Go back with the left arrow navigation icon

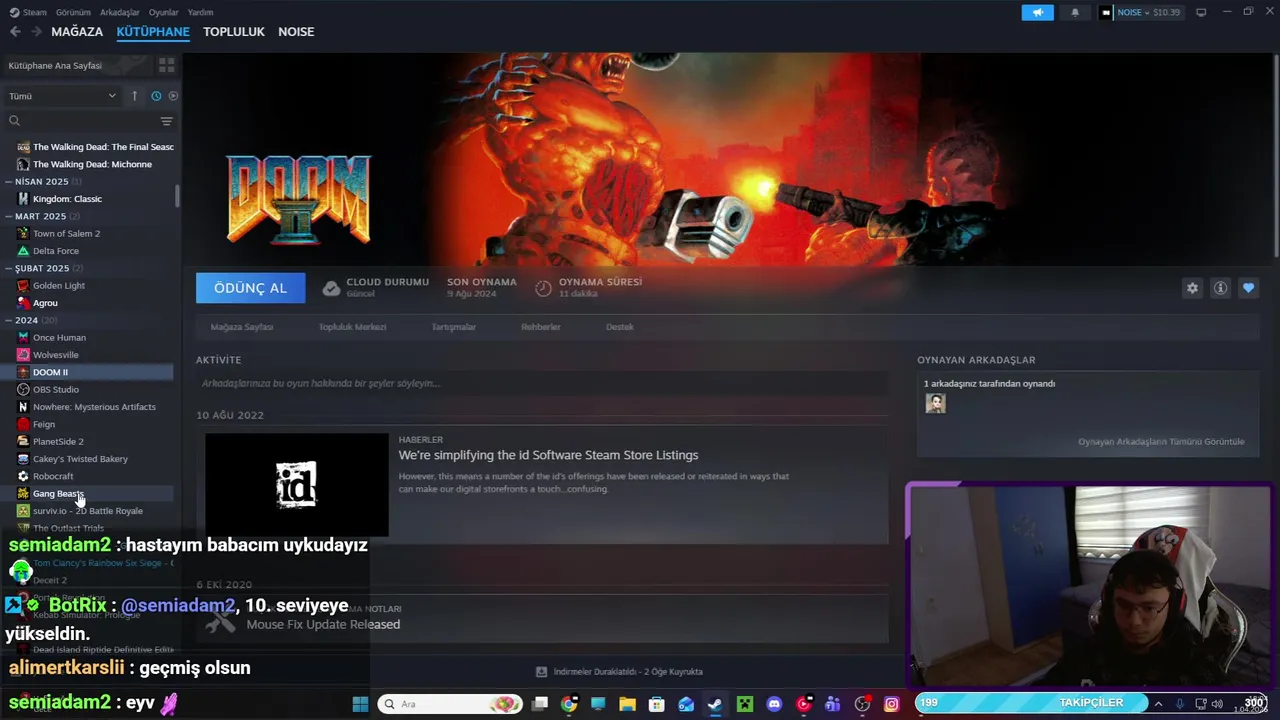tap(15, 32)
